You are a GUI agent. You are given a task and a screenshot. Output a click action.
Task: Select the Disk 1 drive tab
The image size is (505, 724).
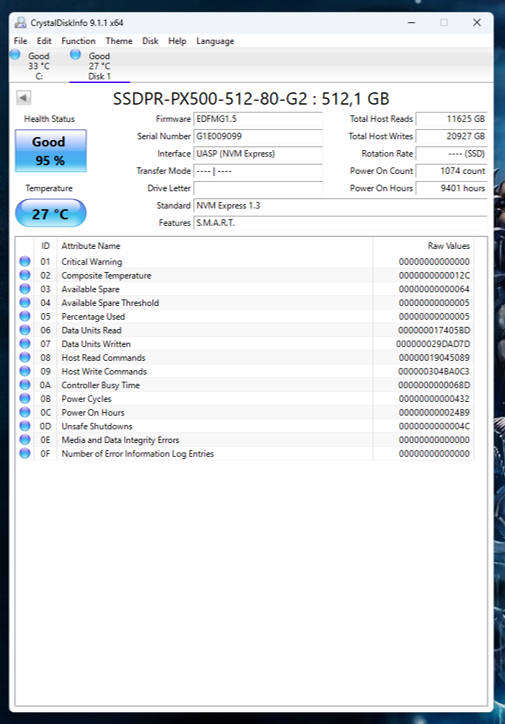point(99,66)
